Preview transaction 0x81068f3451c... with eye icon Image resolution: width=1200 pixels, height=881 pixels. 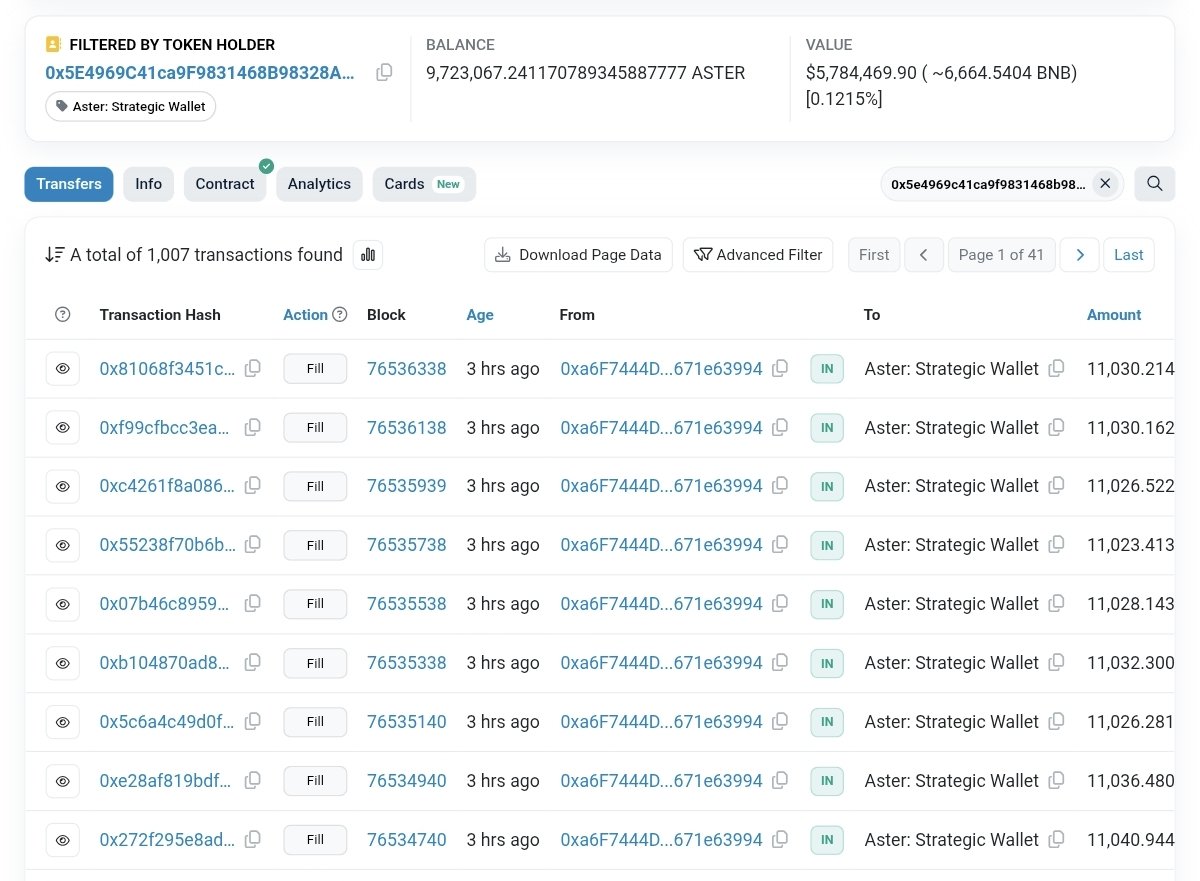63,369
